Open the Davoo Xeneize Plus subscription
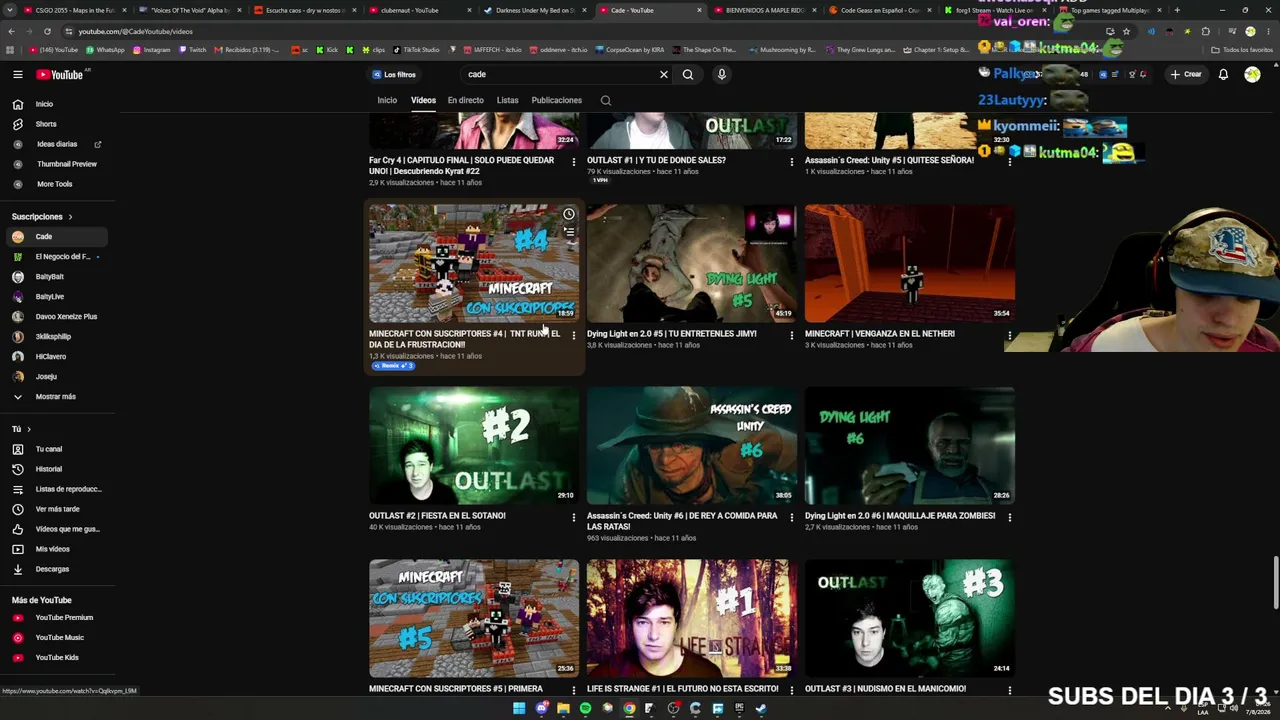1280x720 pixels. [x=55, y=316]
